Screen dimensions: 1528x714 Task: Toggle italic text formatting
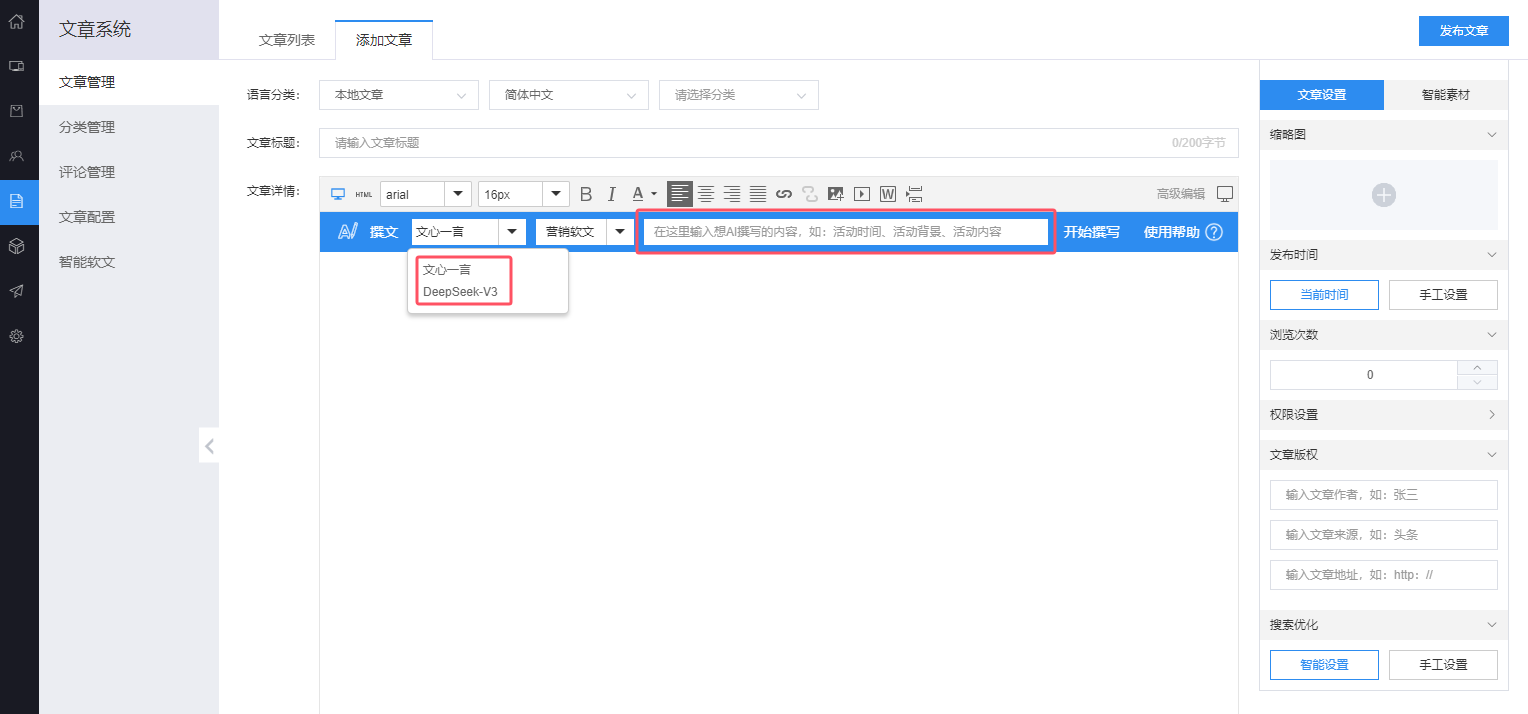tap(612, 194)
